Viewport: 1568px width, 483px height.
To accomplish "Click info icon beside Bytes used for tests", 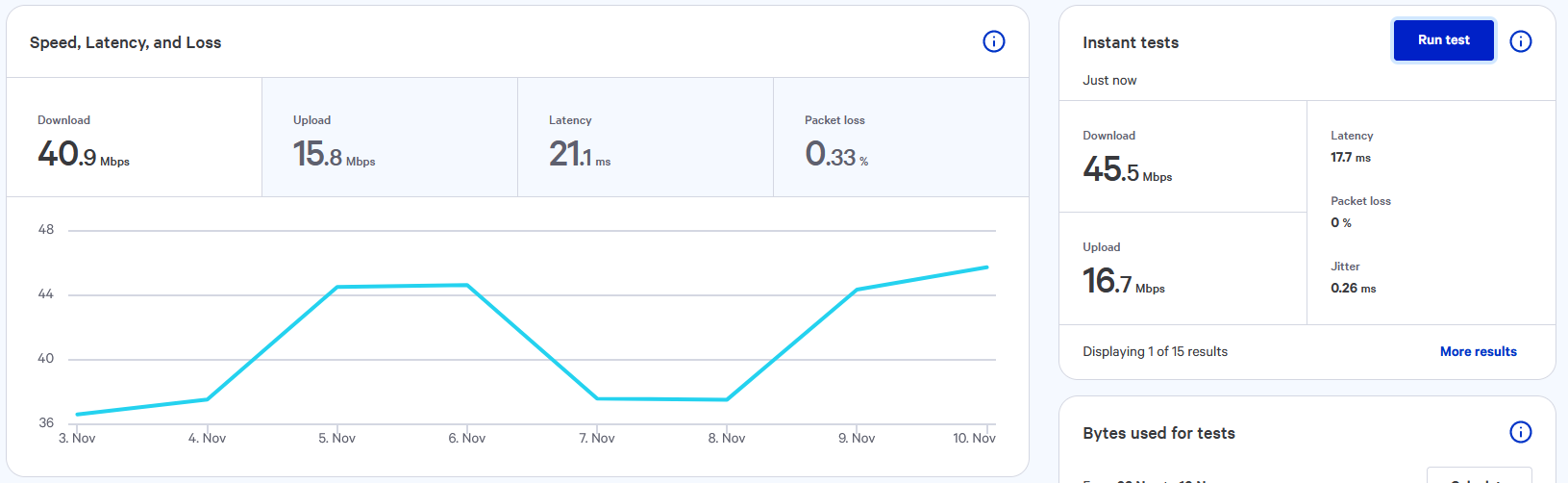I will [1520, 432].
